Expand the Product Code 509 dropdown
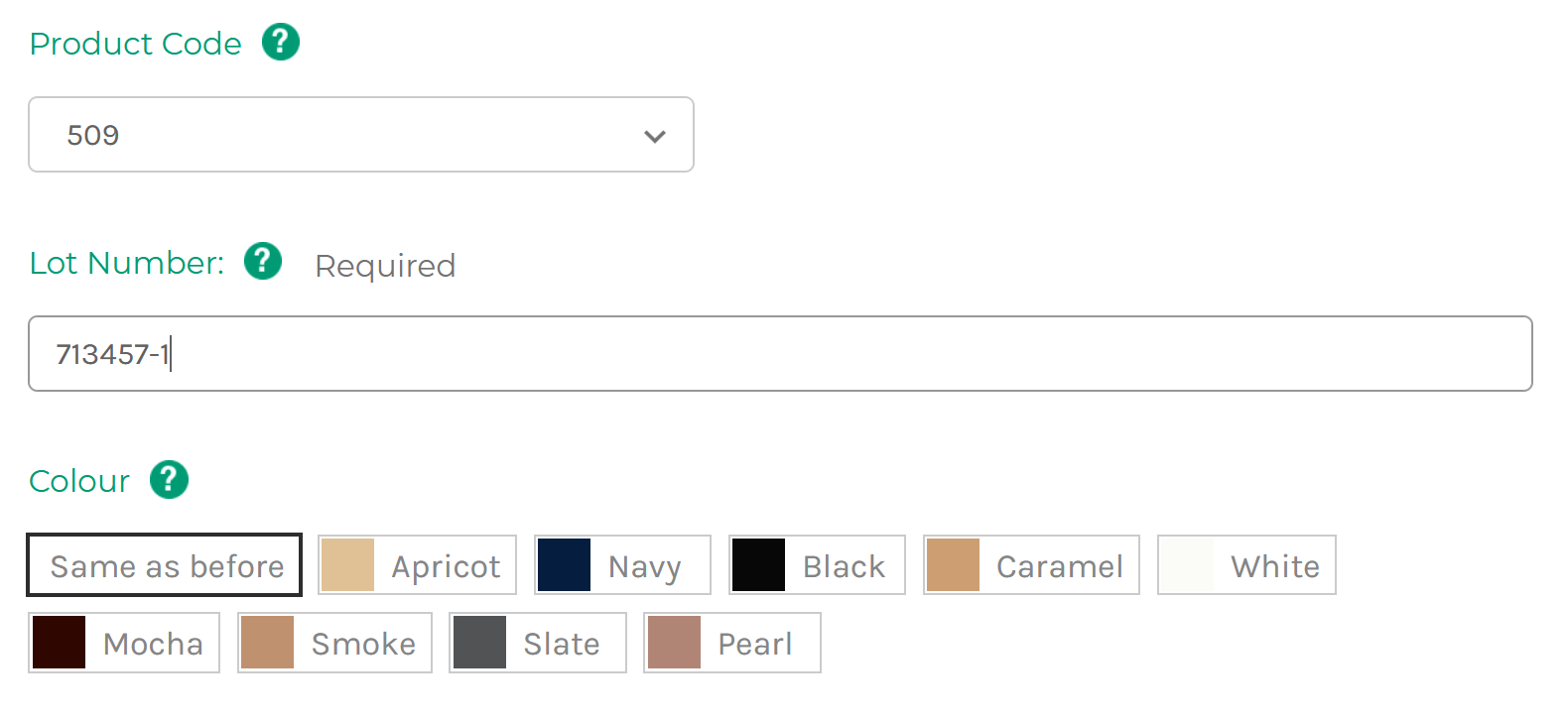 coord(361,135)
